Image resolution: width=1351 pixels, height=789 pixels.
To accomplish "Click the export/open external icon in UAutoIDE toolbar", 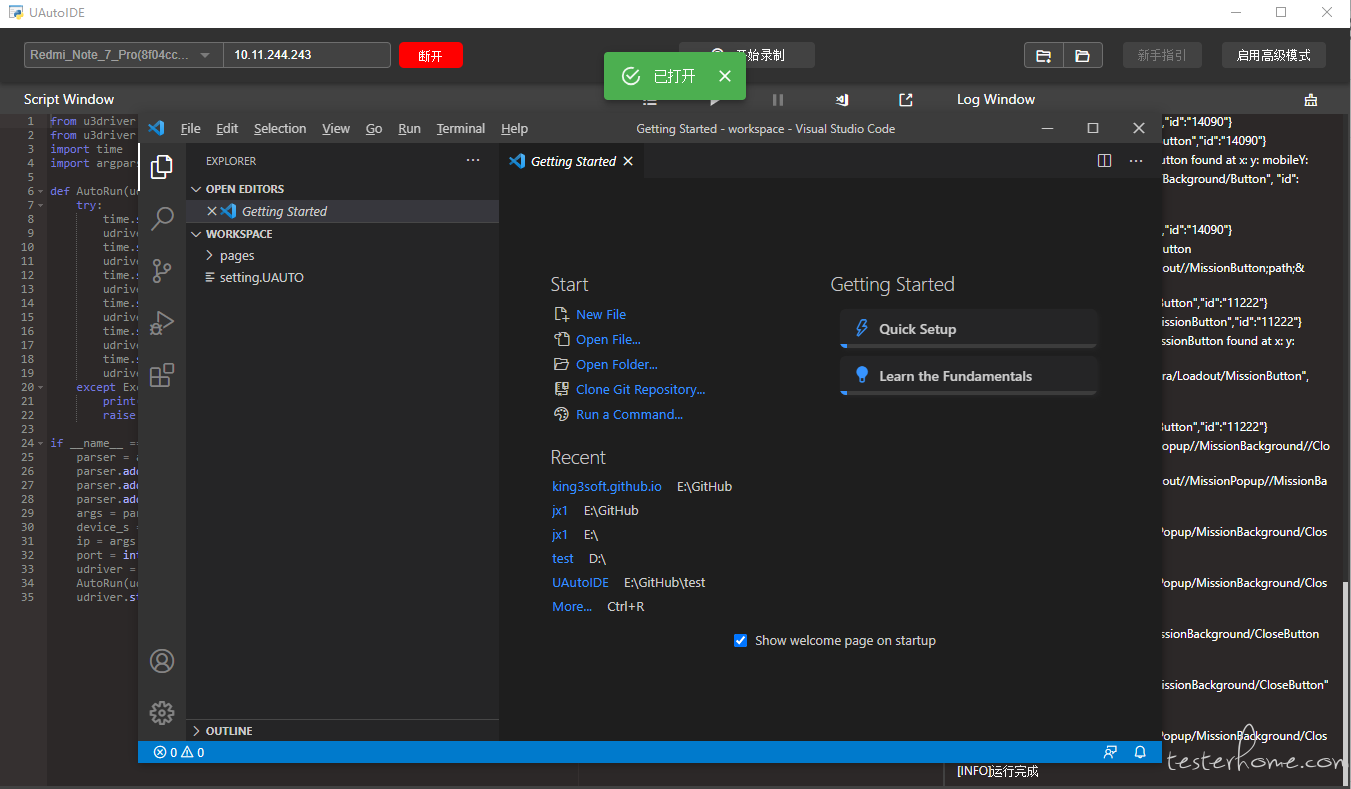I will point(906,99).
